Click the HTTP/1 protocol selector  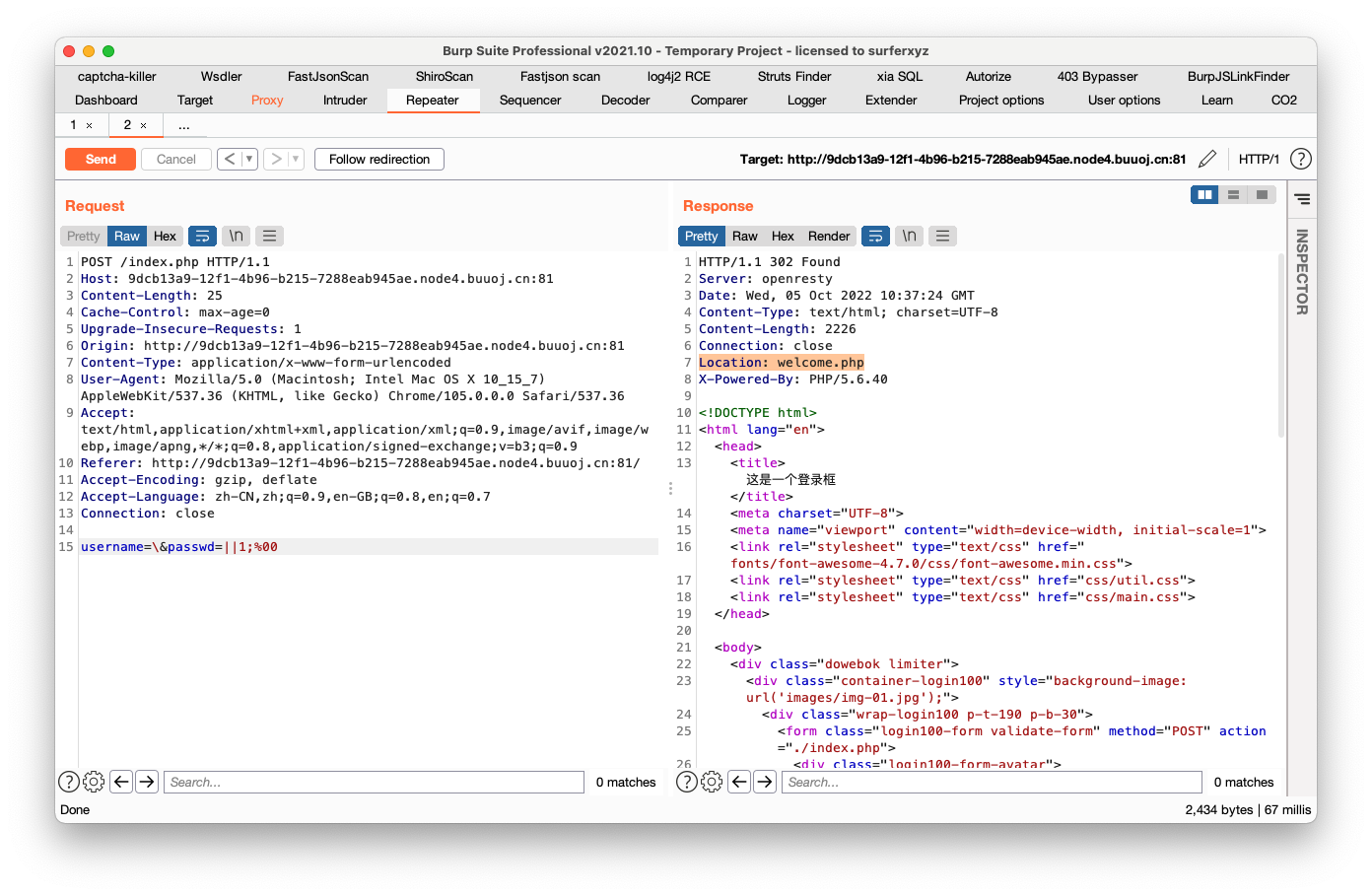pos(1259,159)
